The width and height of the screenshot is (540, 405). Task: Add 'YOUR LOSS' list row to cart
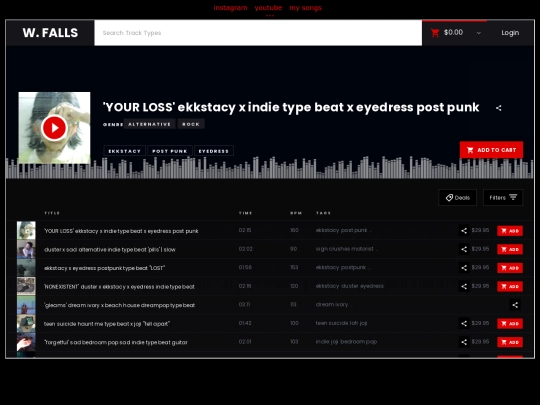pos(510,231)
